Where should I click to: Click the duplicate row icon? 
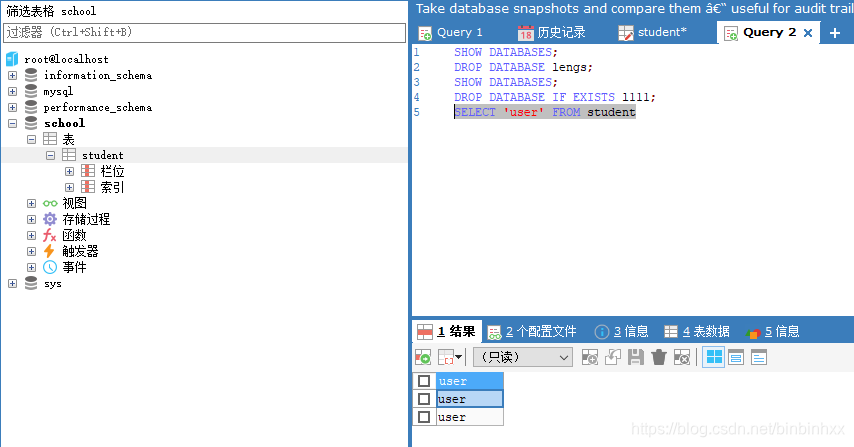613,358
